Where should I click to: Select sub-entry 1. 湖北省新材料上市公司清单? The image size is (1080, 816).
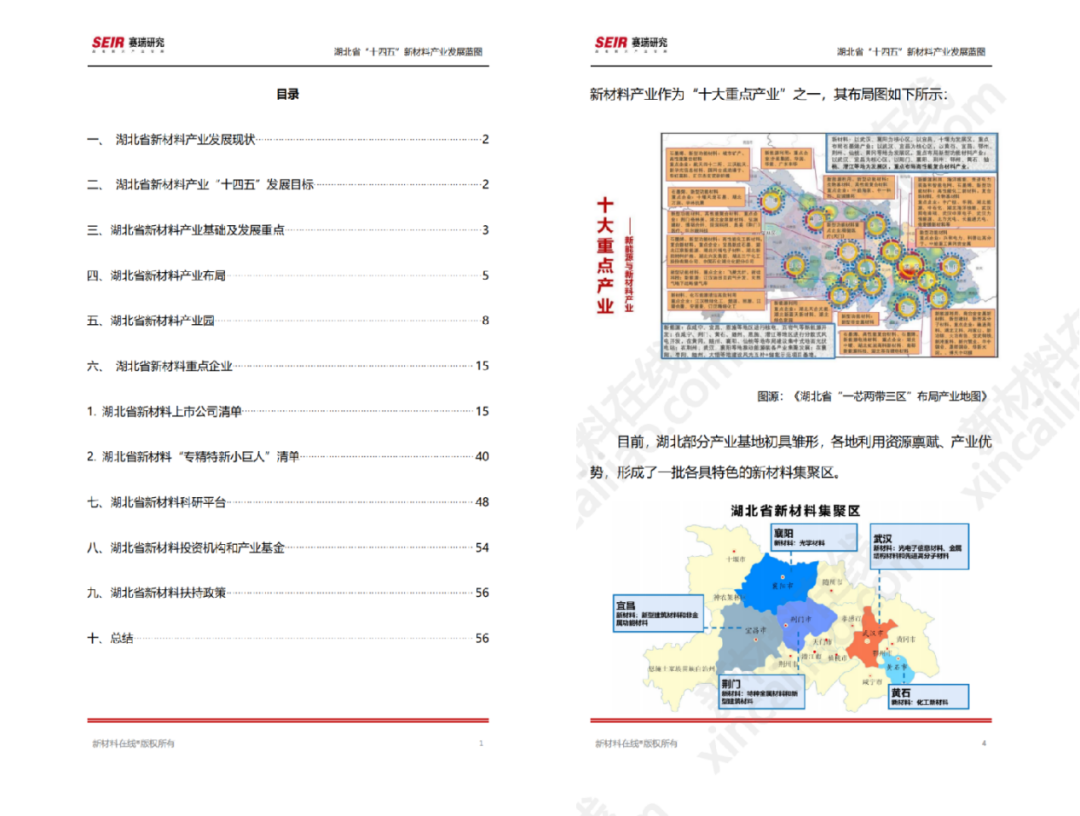click(288, 411)
